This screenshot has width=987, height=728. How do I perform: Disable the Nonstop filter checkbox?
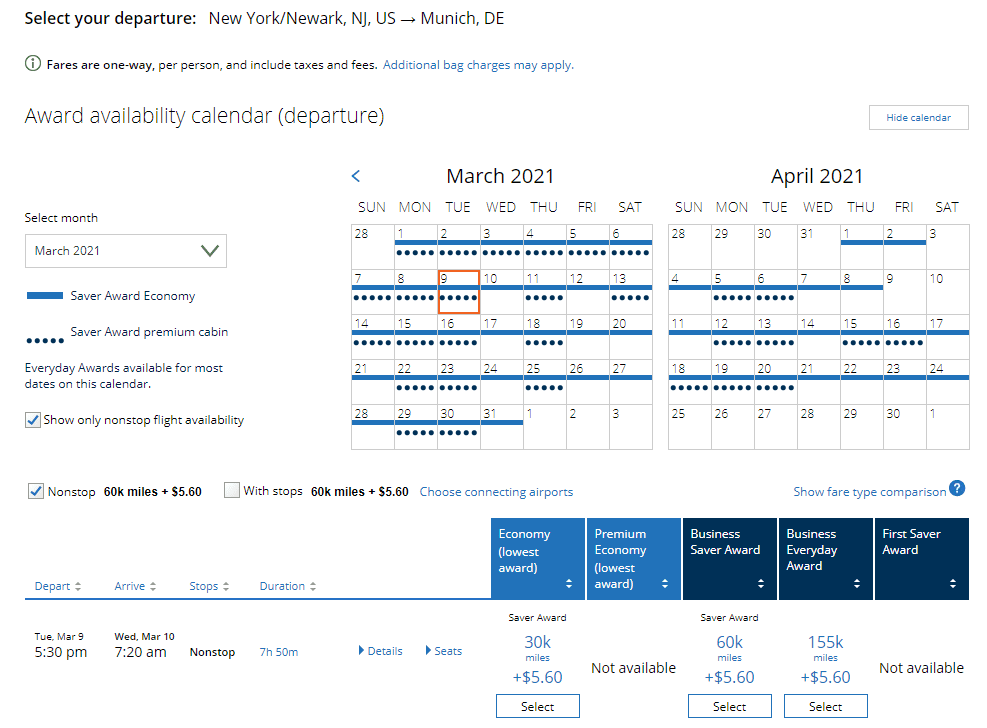coord(35,490)
